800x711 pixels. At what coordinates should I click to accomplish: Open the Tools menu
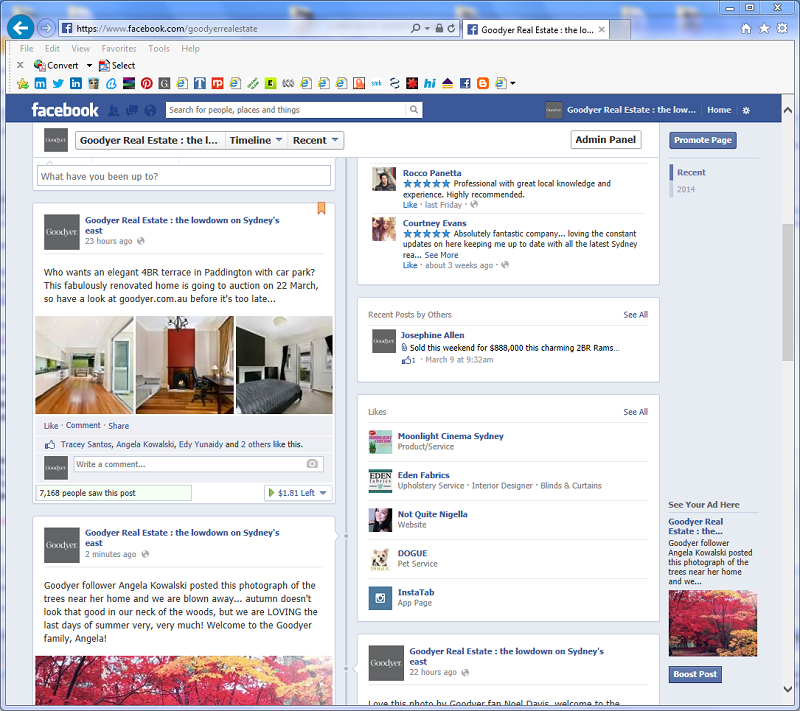coord(159,48)
